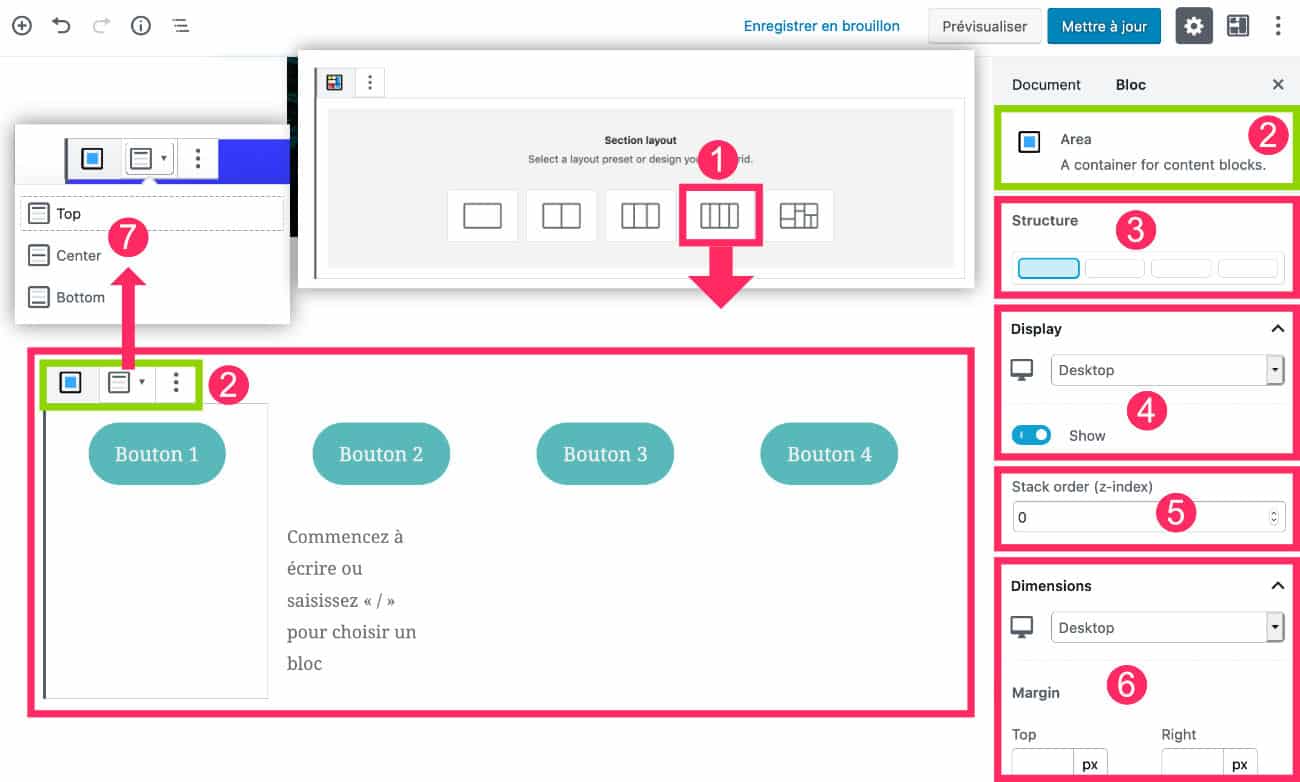Collapse the Dimensions panel section

pyautogui.click(x=1277, y=586)
